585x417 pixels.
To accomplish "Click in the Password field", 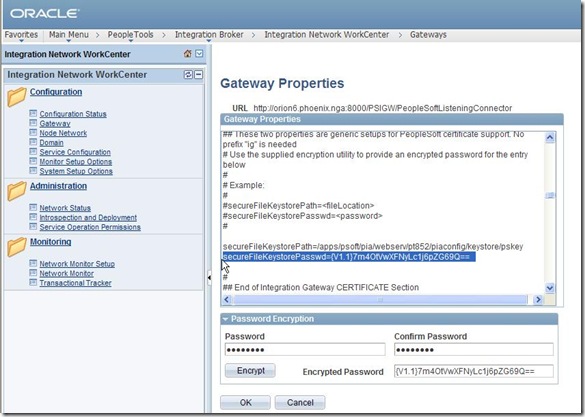I will pyautogui.click(x=305, y=350).
